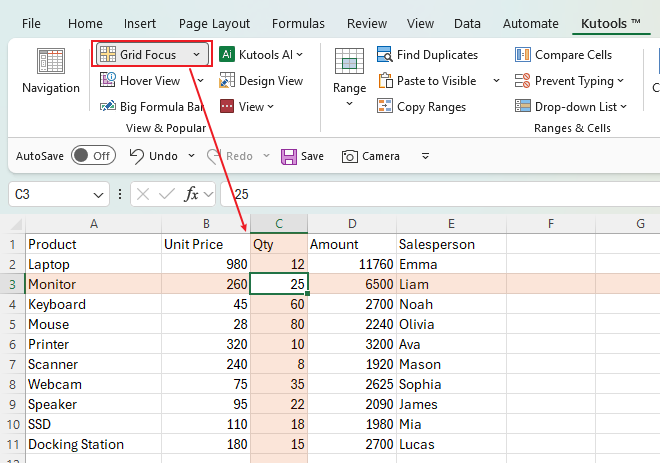Select the Qty value 80 cell
Viewport: 660px width, 463px height.
click(x=279, y=324)
